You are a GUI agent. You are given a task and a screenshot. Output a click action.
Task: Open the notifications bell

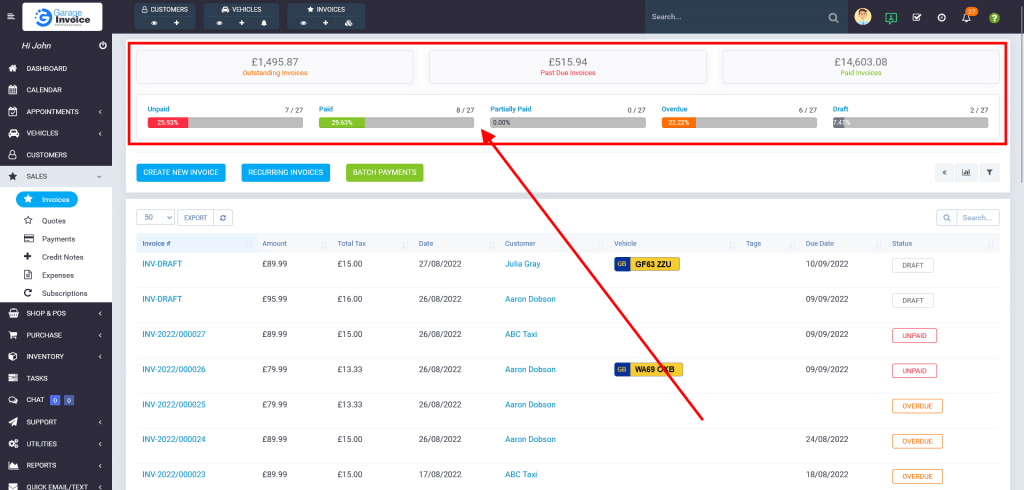coord(967,18)
